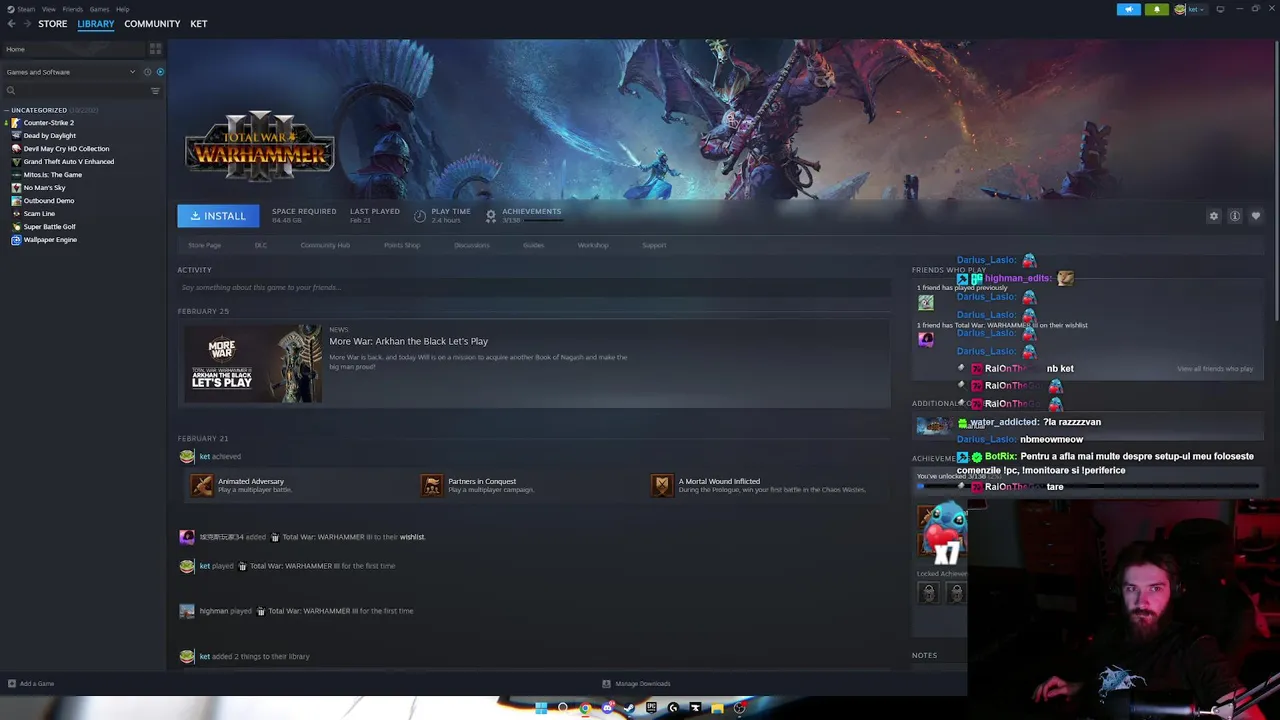Screen dimensions: 1280x720
Task: Click the blue INSTALL button
Action: [218, 216]
